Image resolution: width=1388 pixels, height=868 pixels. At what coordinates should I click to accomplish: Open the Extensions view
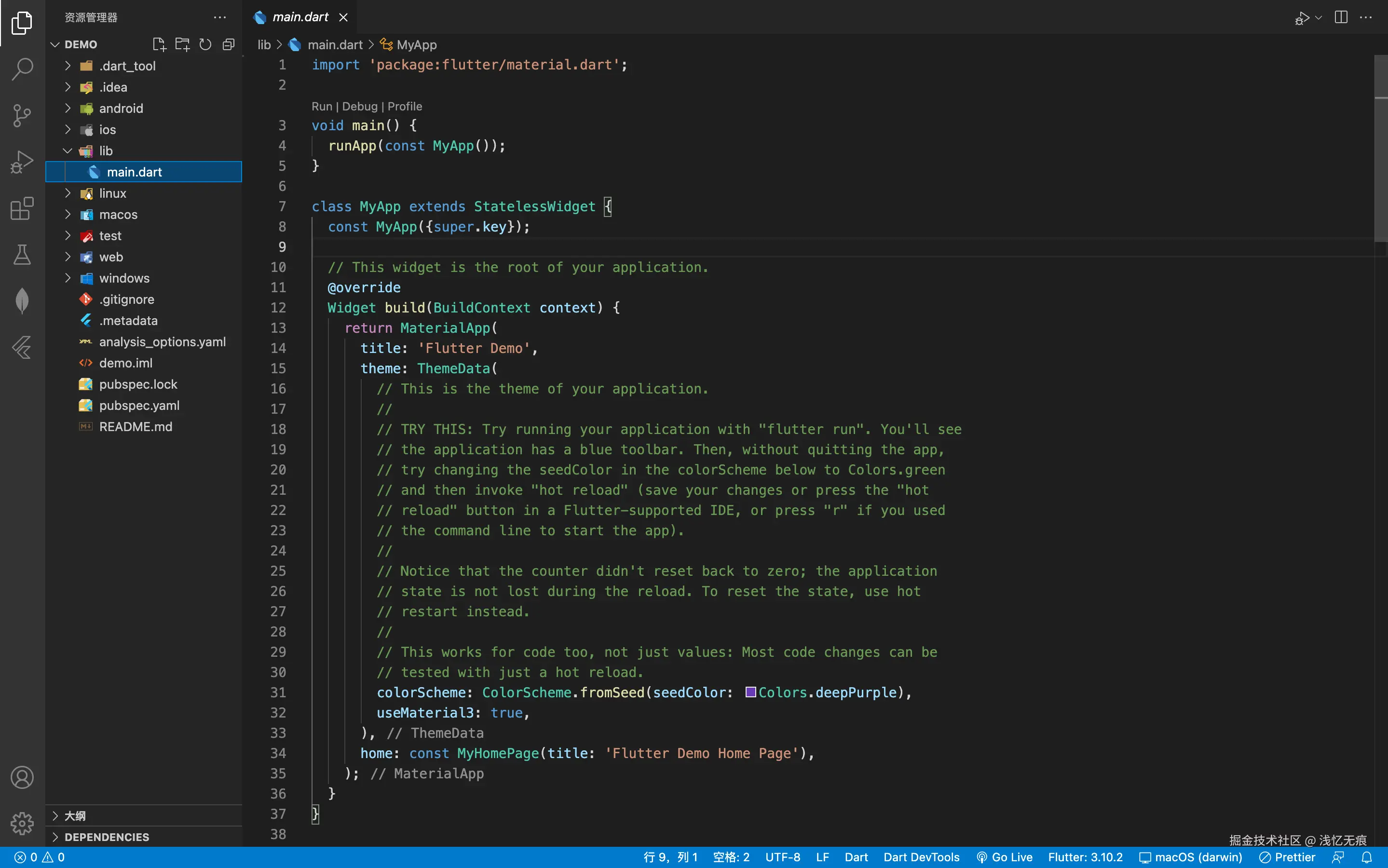pos(22,208)
